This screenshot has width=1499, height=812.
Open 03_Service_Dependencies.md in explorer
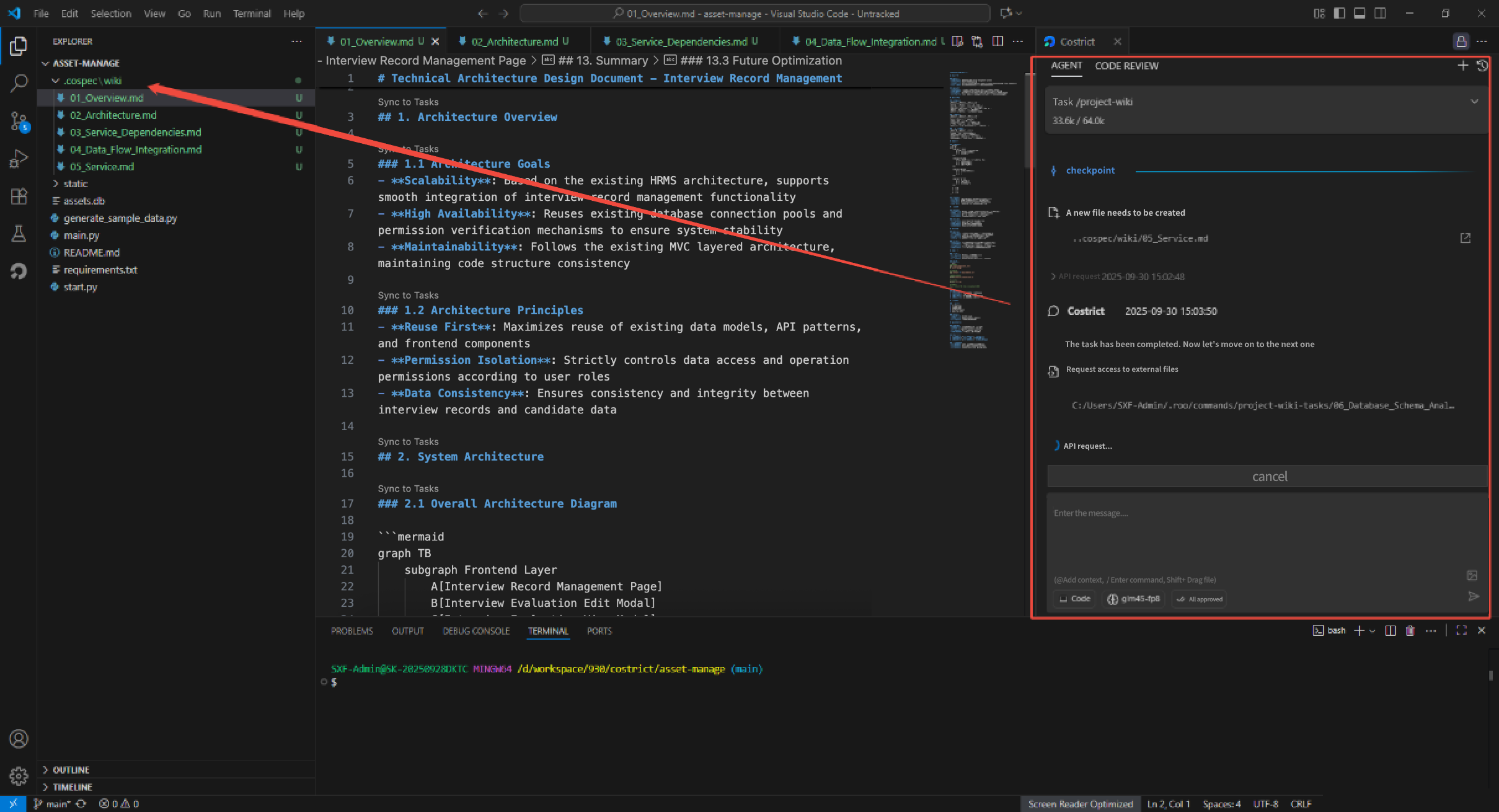[x=135, y=132]
